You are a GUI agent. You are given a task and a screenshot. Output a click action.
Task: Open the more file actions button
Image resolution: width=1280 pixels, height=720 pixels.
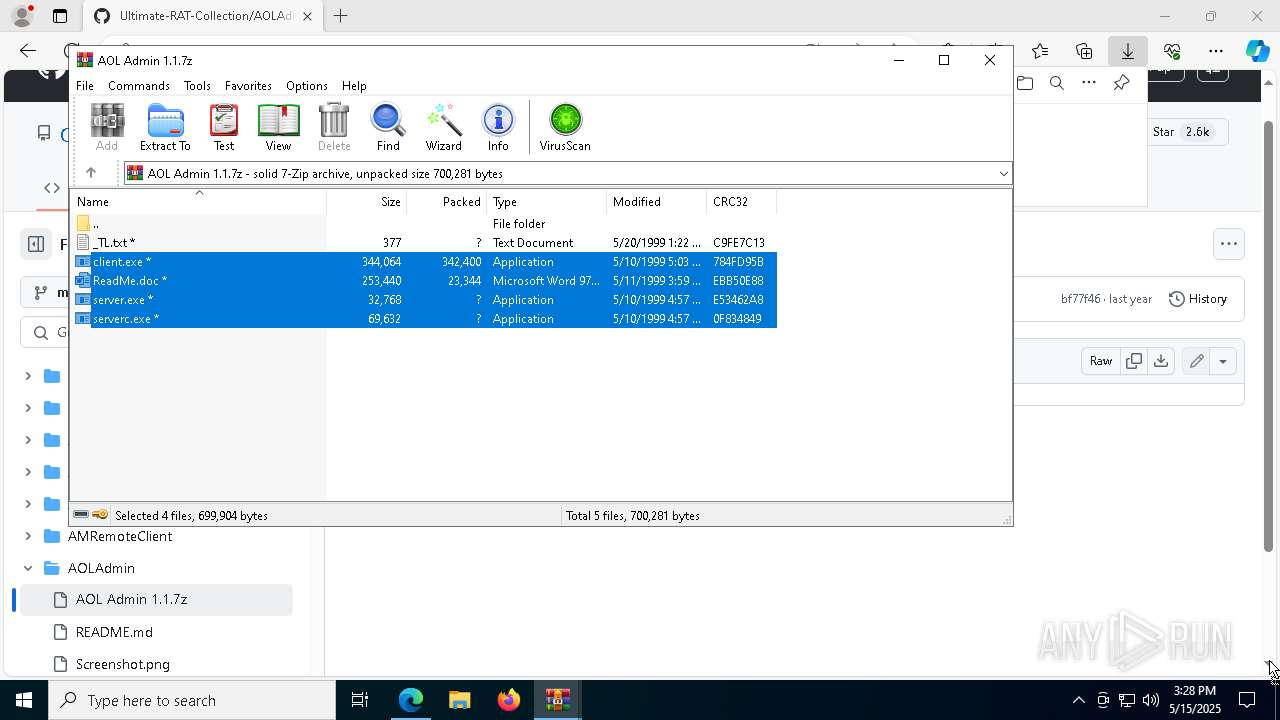(1229, 244)
